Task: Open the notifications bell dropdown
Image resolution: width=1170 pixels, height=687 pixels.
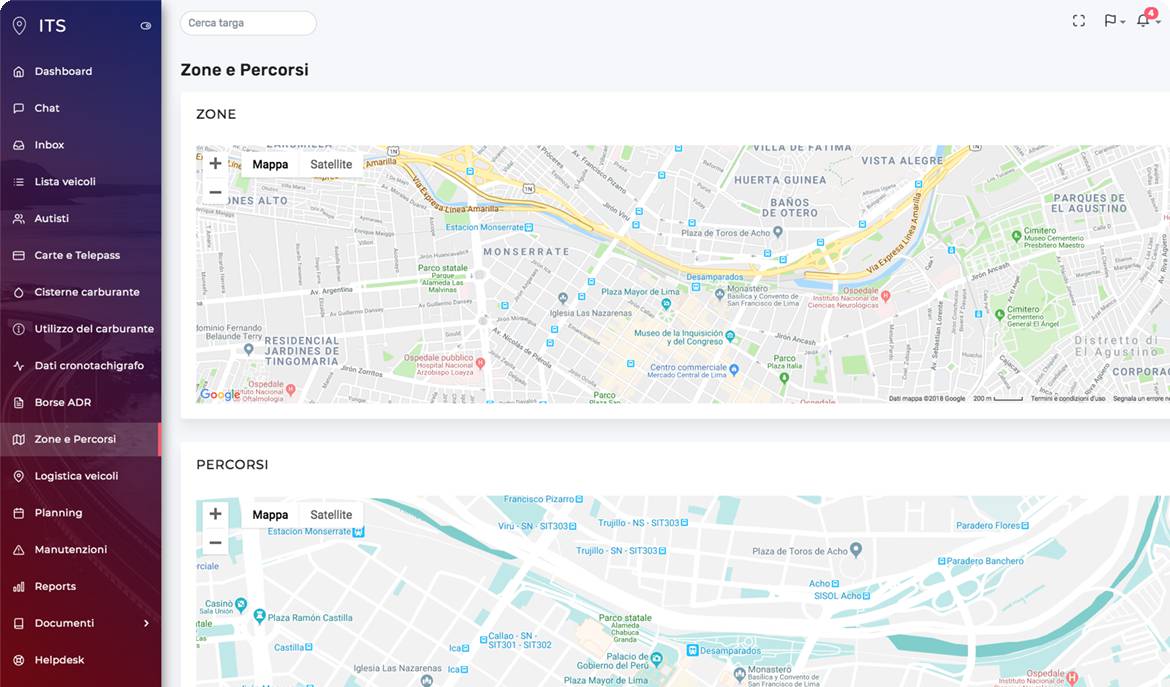Action: click(x=1148, y=19)
